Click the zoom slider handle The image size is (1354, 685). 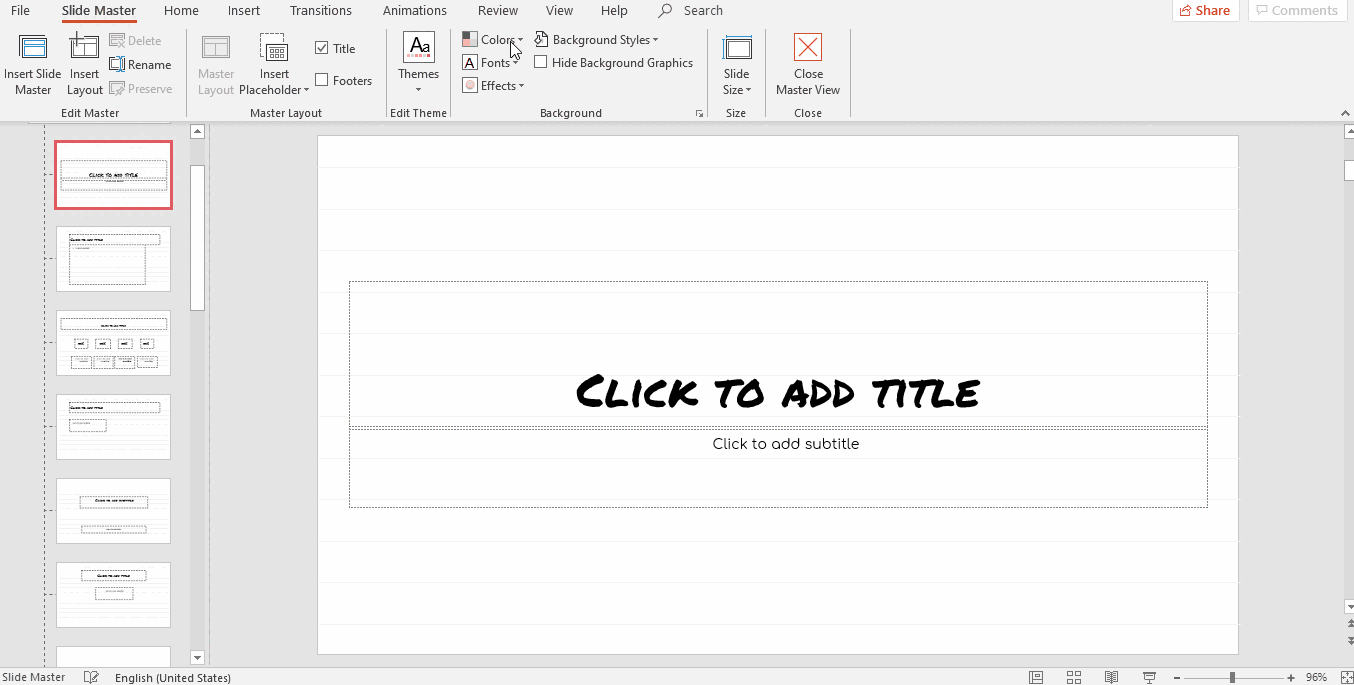[x=1232, y=677]
